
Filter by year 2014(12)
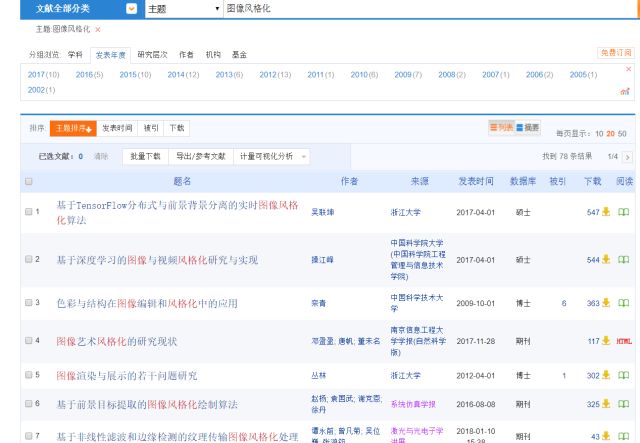pos(183,75)
